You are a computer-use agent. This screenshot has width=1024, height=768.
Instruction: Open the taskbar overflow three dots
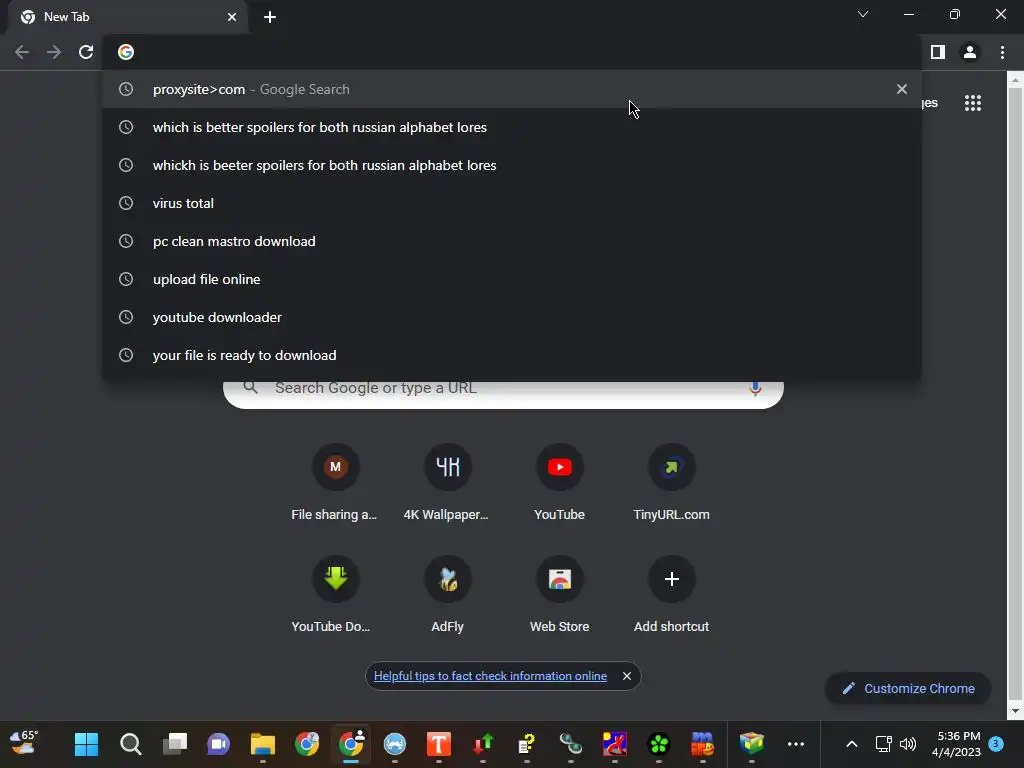[x=795, y=744]
